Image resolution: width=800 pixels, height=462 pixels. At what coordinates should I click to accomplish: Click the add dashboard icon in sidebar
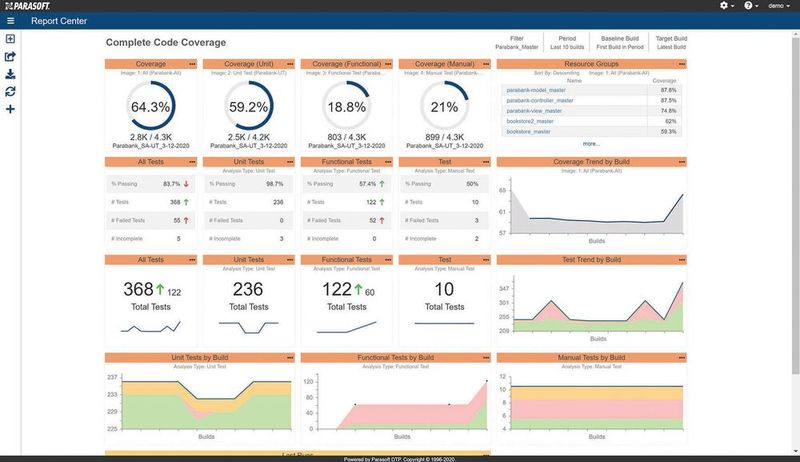[10, 39]
